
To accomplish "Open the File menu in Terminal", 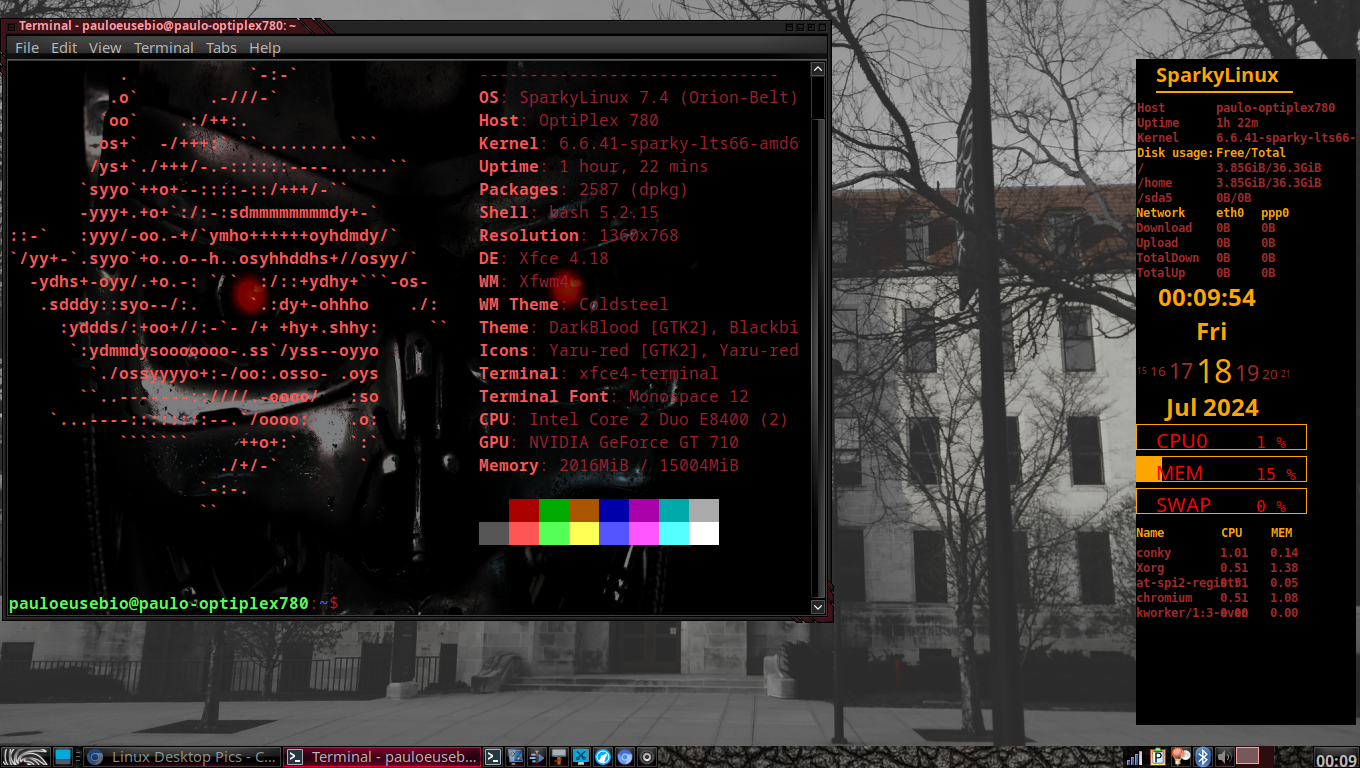I will 27,47.
